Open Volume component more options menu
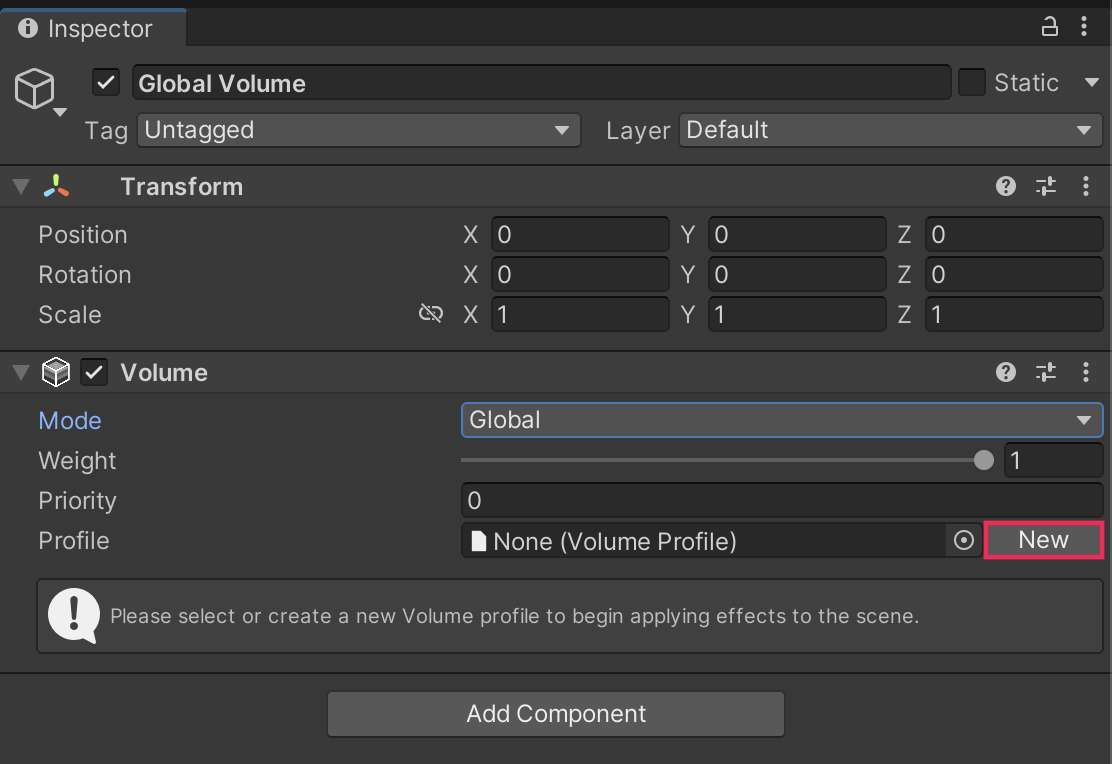 pyautogui.click(x=1086, y=372)
